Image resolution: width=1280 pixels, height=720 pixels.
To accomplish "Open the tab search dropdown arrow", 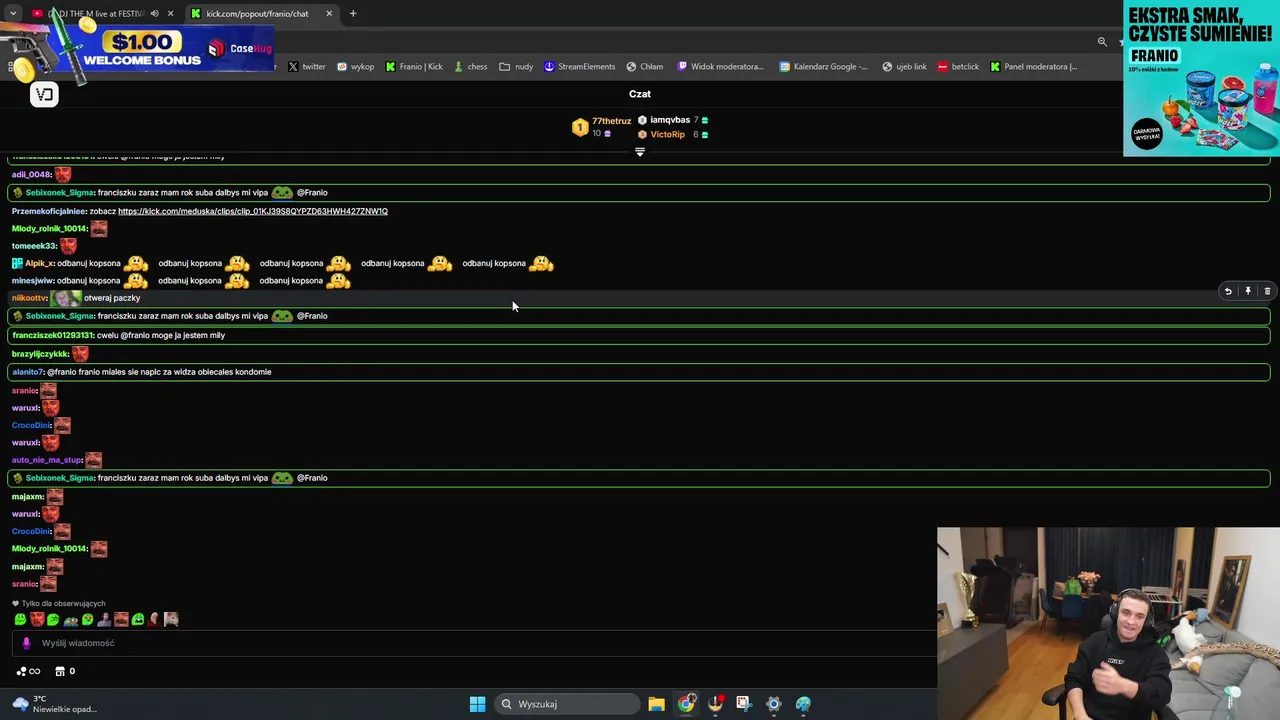I will (13, 13).
